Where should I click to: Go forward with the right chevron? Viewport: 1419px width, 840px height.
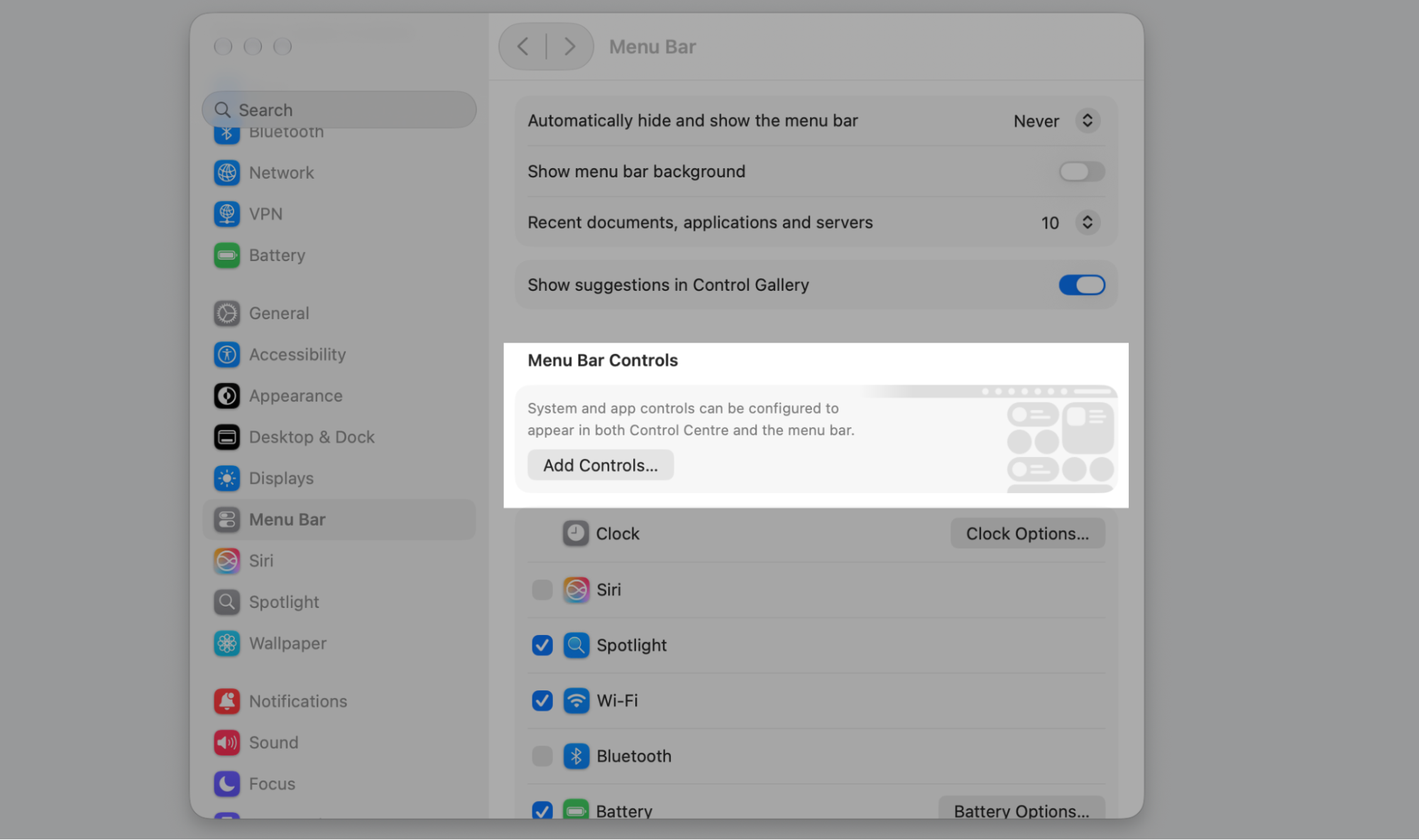tap(569, 47)
